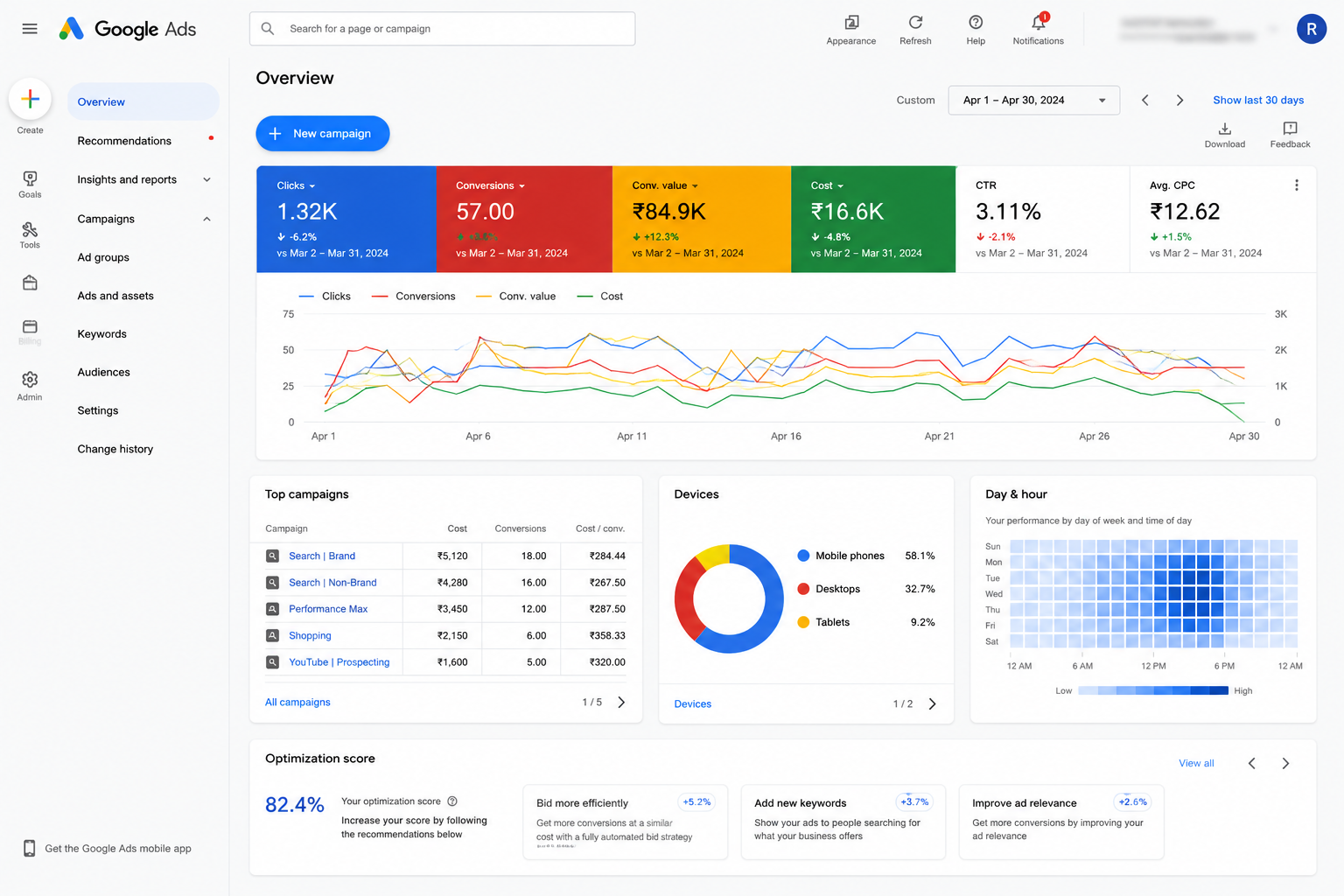This screenshot has height=896, width=1344.
Task: Go to next Devices card page
Action: click(932, 704)
